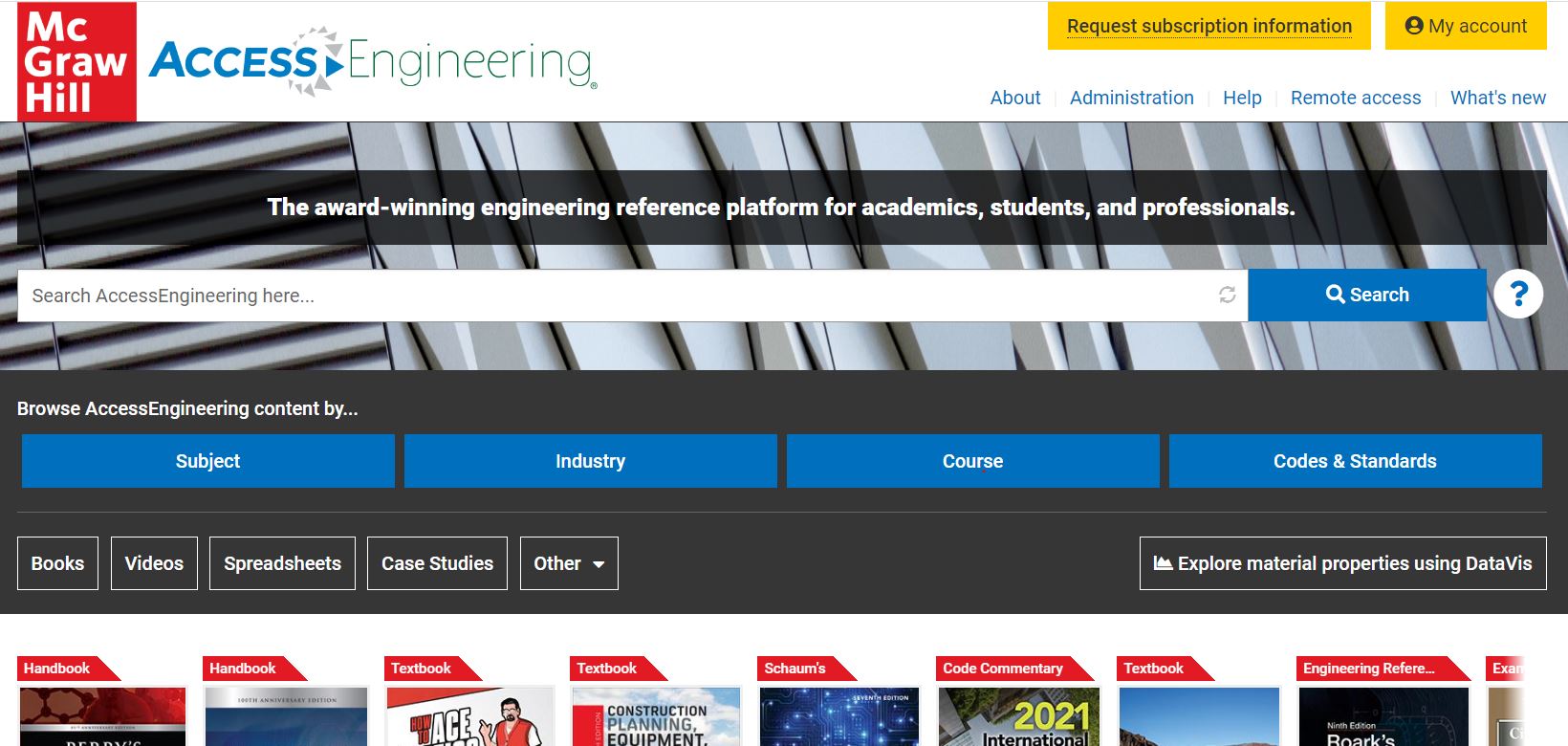Screen dimensions: 1568x746
Task: Select Videos content type
Action: coord(154,563)
